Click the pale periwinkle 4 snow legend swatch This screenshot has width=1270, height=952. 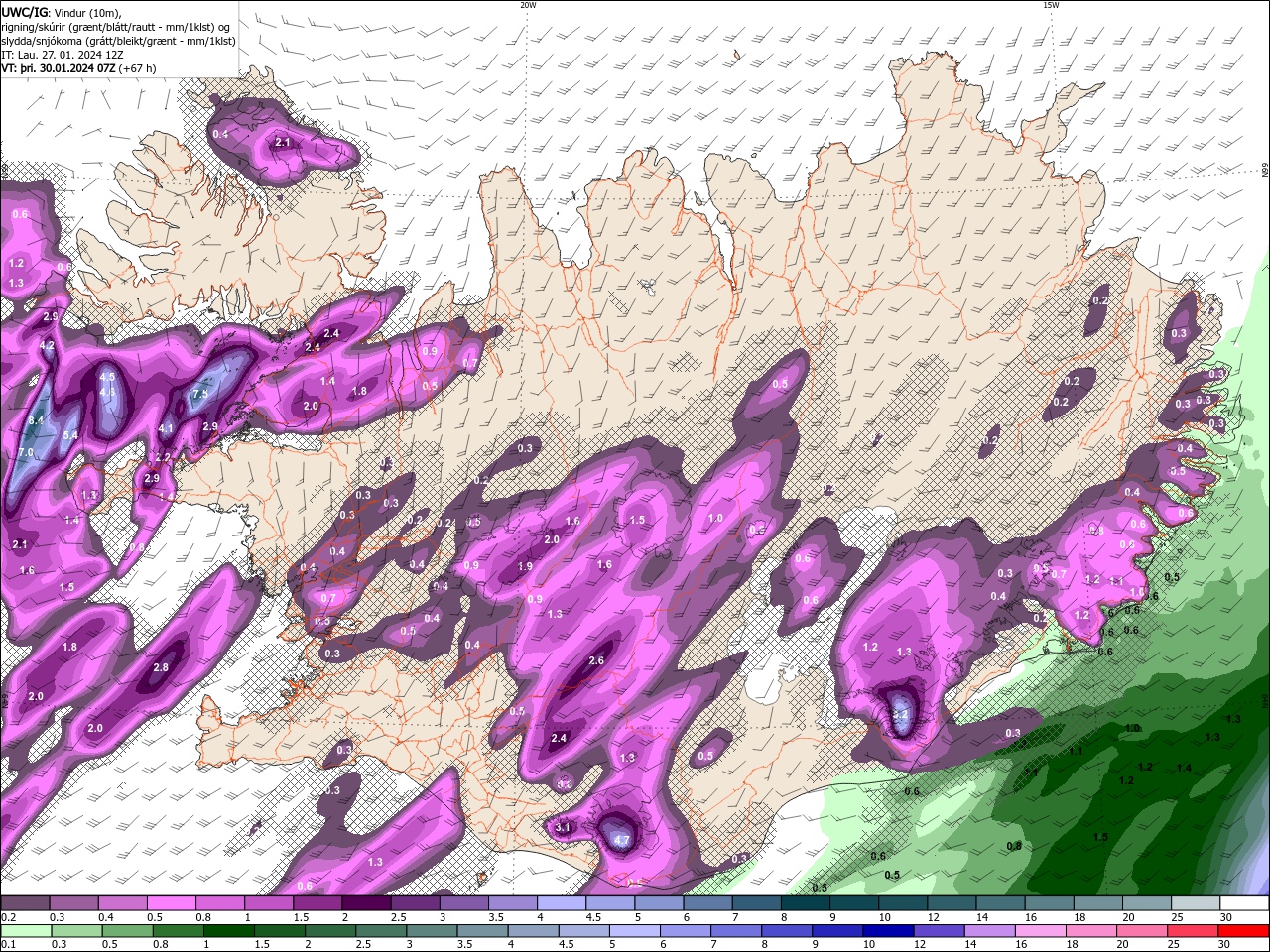click(562, 903)
